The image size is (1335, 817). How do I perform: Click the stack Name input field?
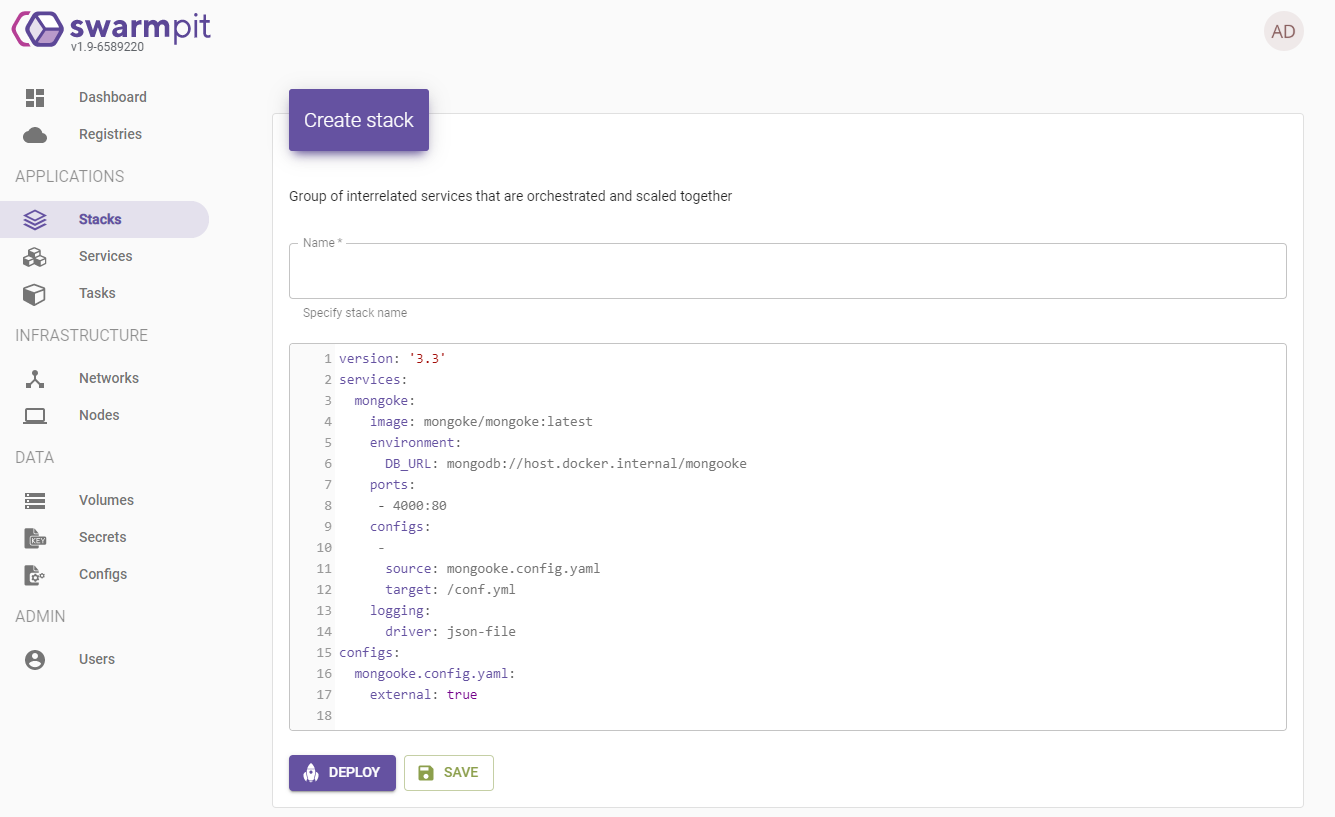787,271
